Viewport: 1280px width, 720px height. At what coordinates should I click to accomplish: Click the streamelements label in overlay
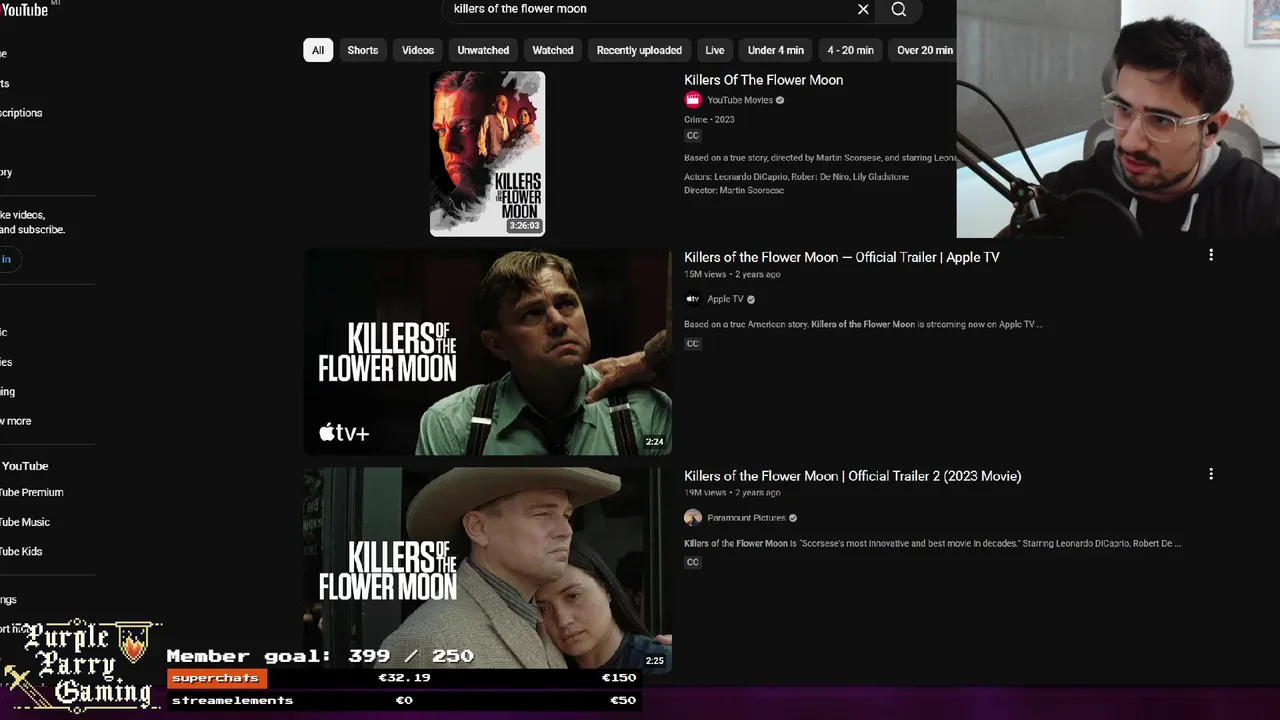point(232,700)
